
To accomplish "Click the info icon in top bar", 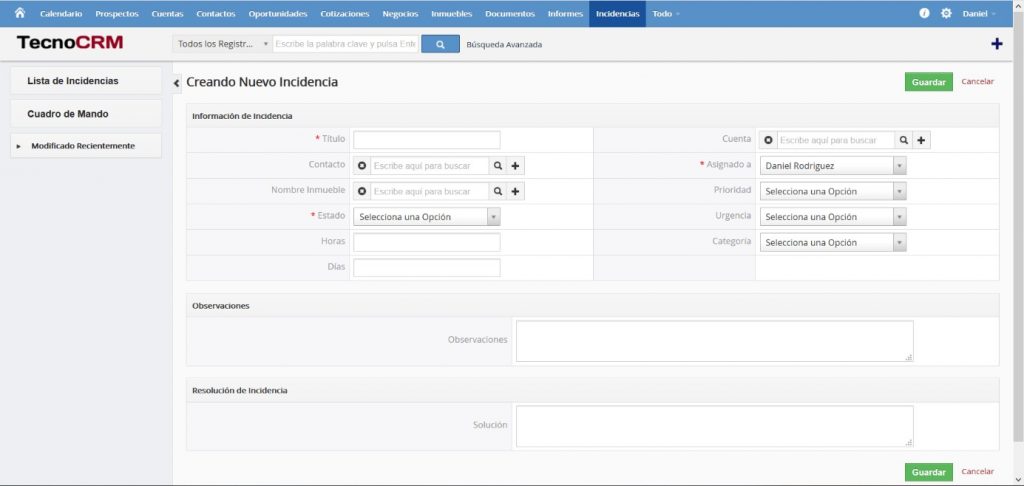I will 924,14.
